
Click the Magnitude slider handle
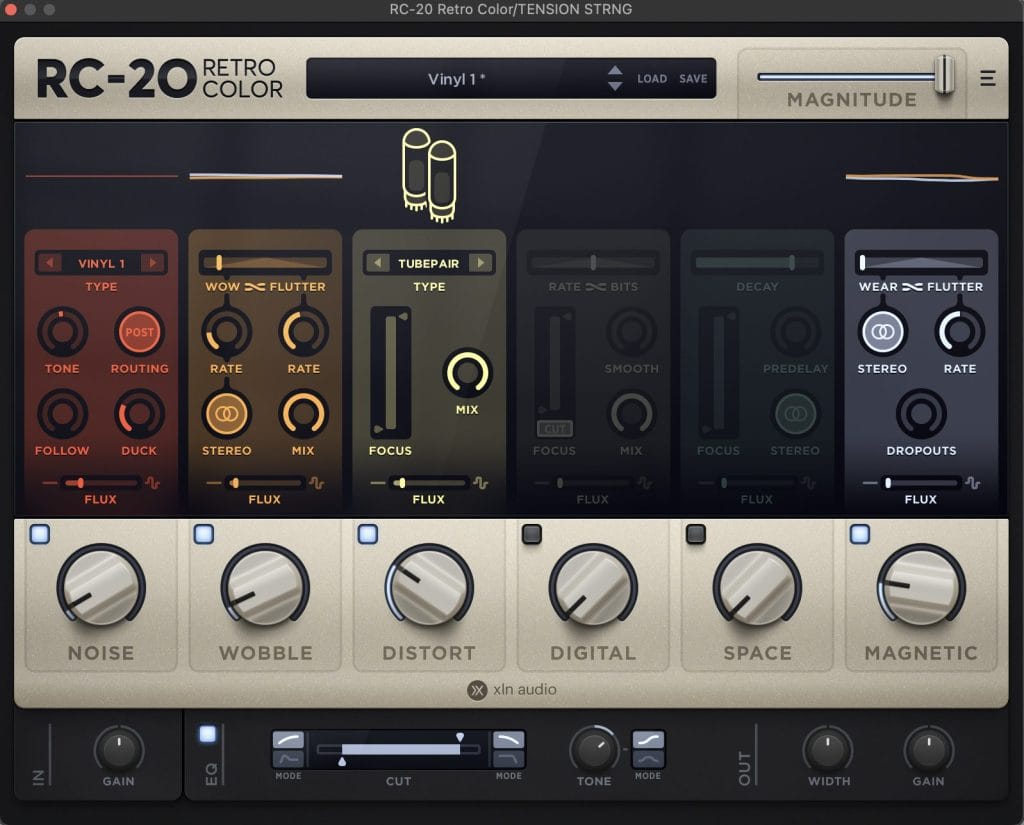(x=943, y=75)
